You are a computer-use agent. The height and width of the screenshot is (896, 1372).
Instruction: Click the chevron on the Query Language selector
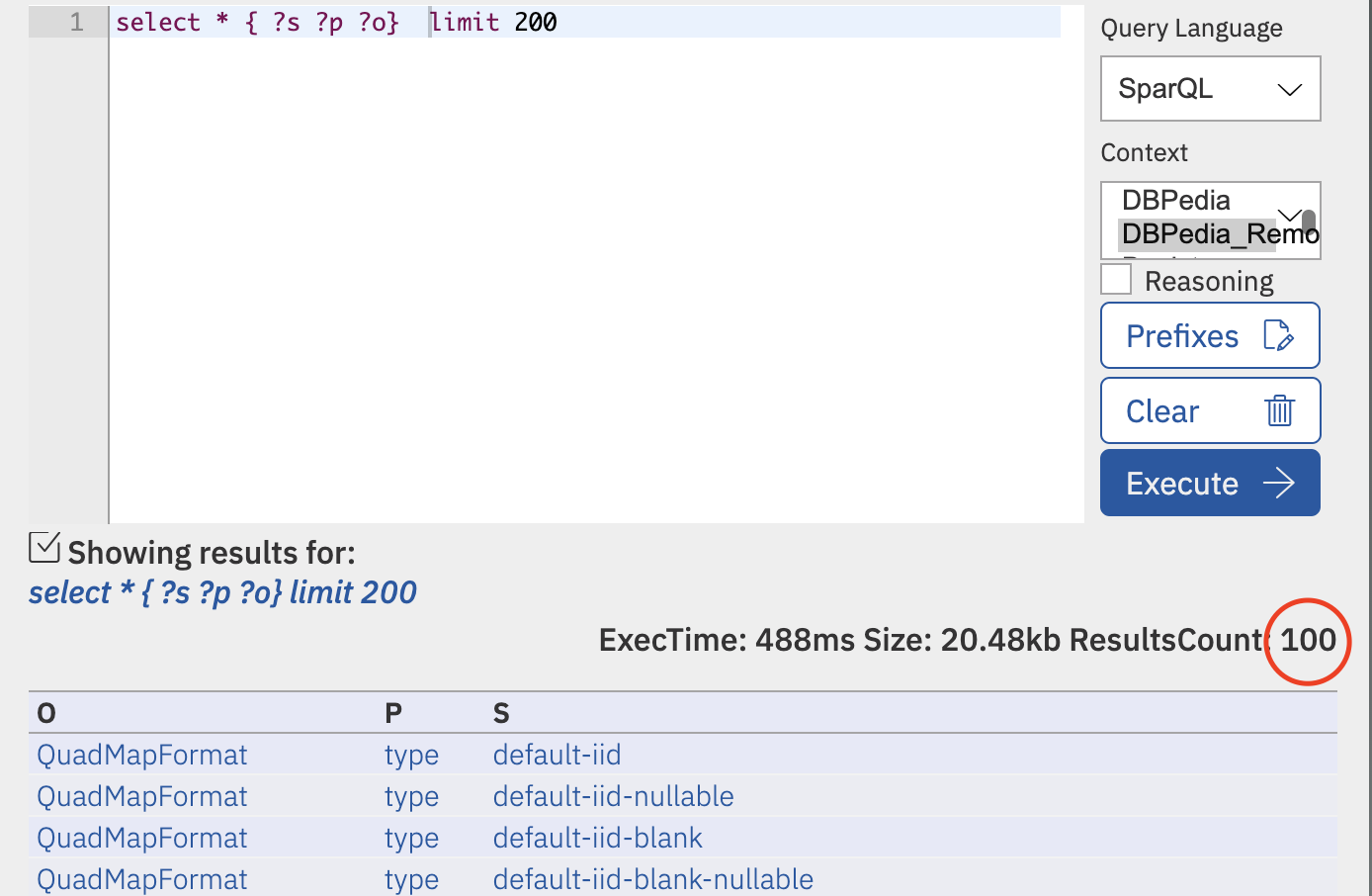[1289, 89]
